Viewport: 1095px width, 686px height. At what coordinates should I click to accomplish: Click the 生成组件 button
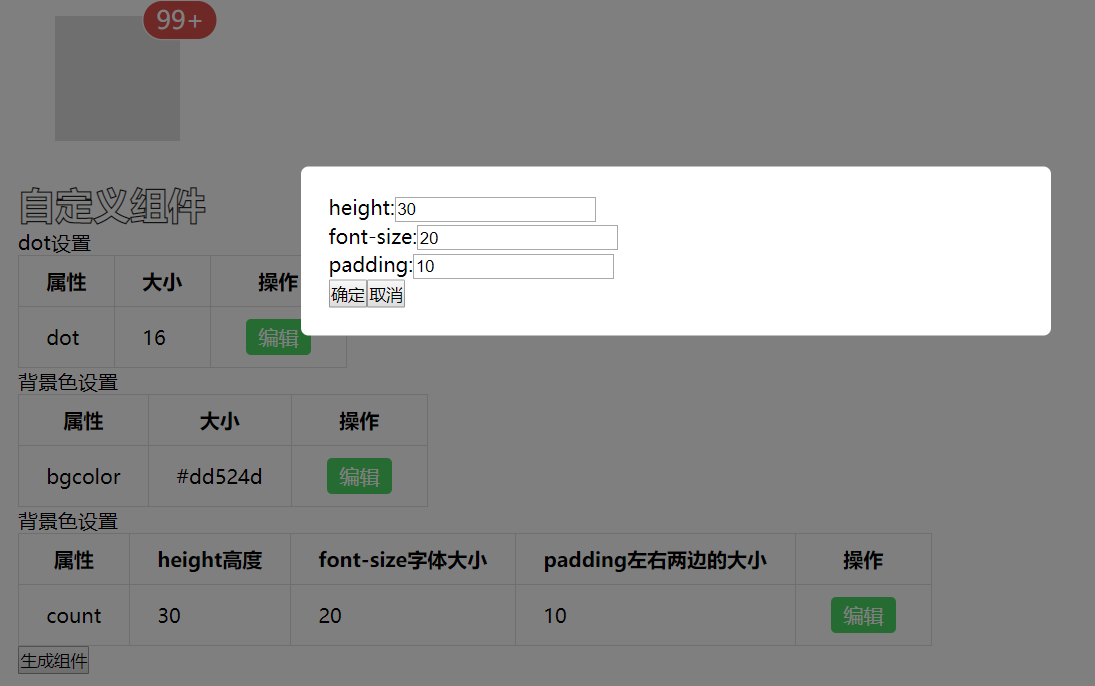(x=54, y=661)
